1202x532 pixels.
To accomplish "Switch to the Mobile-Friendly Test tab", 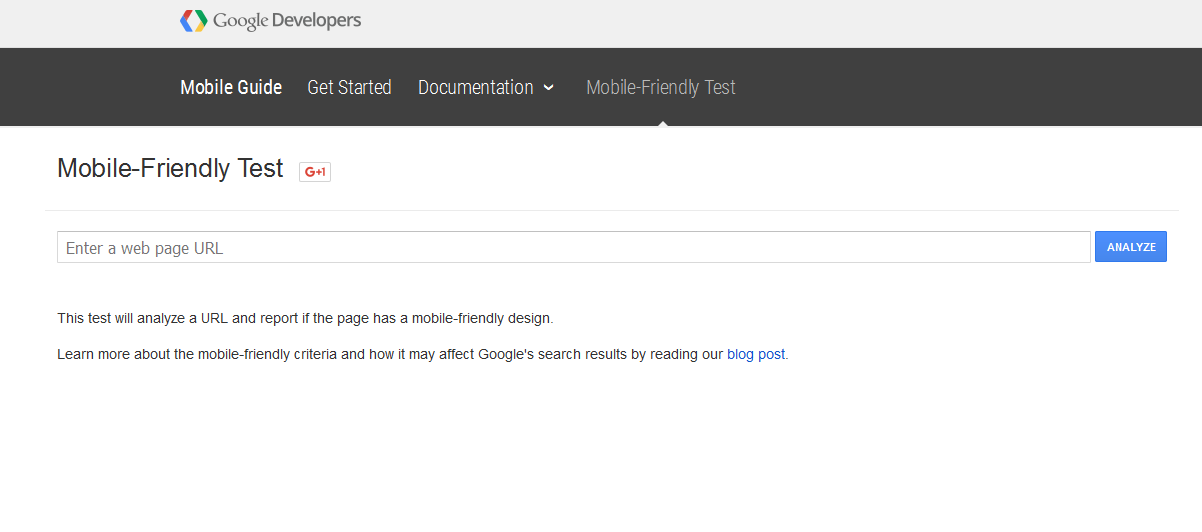I will tap(660, 88).
